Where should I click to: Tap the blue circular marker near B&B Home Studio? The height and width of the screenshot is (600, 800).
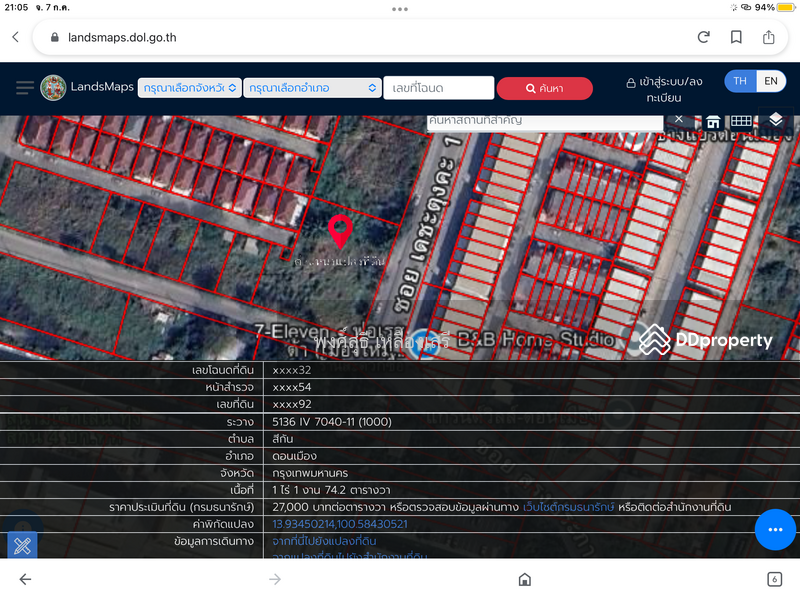pos(423,343)
